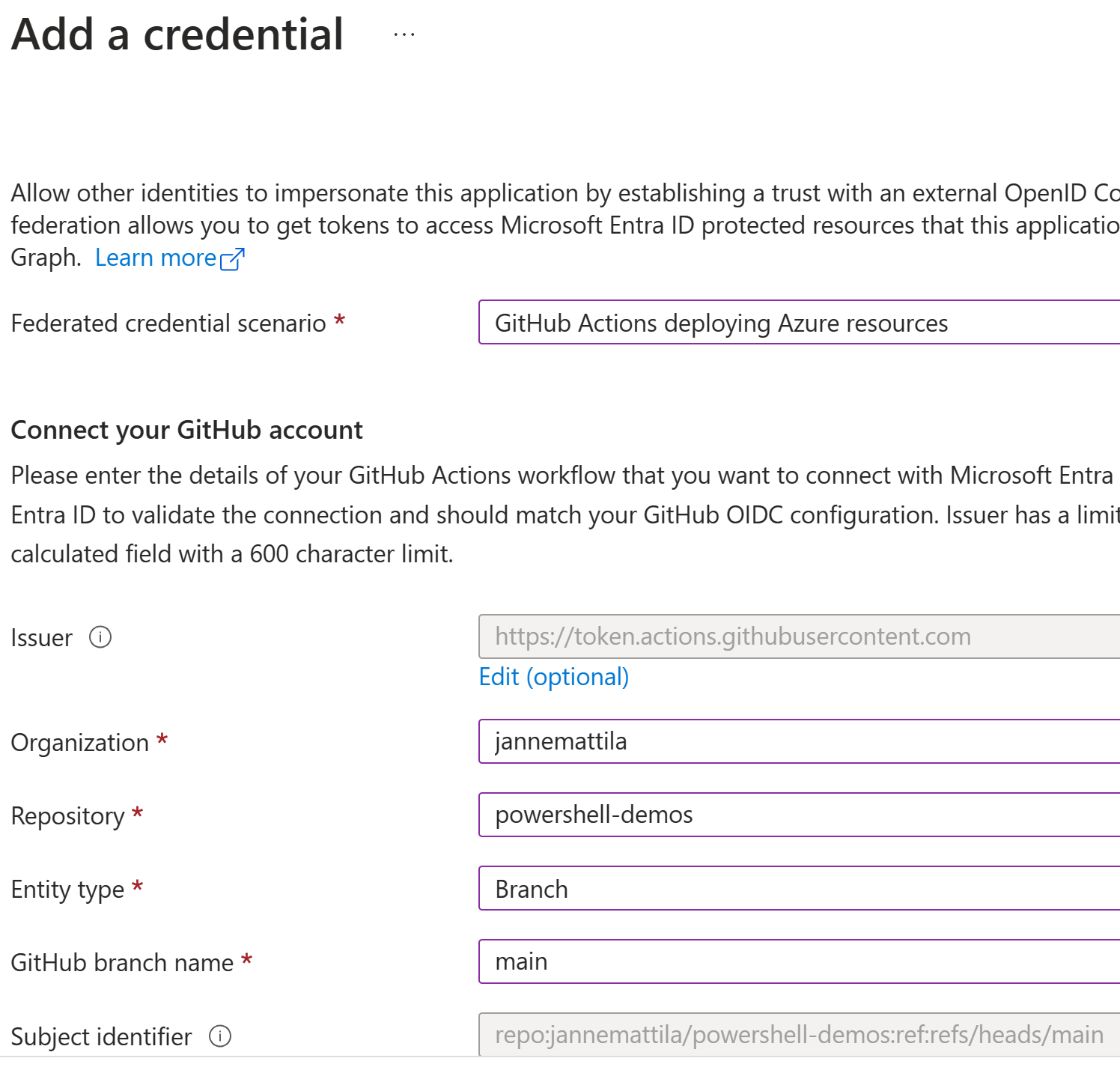Click the disabled Issuer URL field
This screenshot has width=1120, height=1079.
[x=800, y=636]
